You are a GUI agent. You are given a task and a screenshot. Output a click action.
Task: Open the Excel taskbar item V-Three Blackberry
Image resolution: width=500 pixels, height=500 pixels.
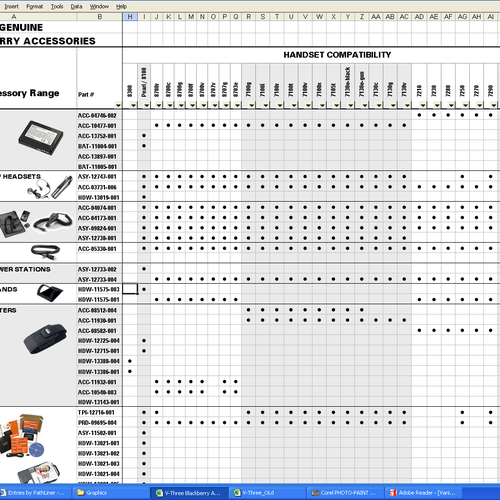pyautogui.click(x=189, y=493)
